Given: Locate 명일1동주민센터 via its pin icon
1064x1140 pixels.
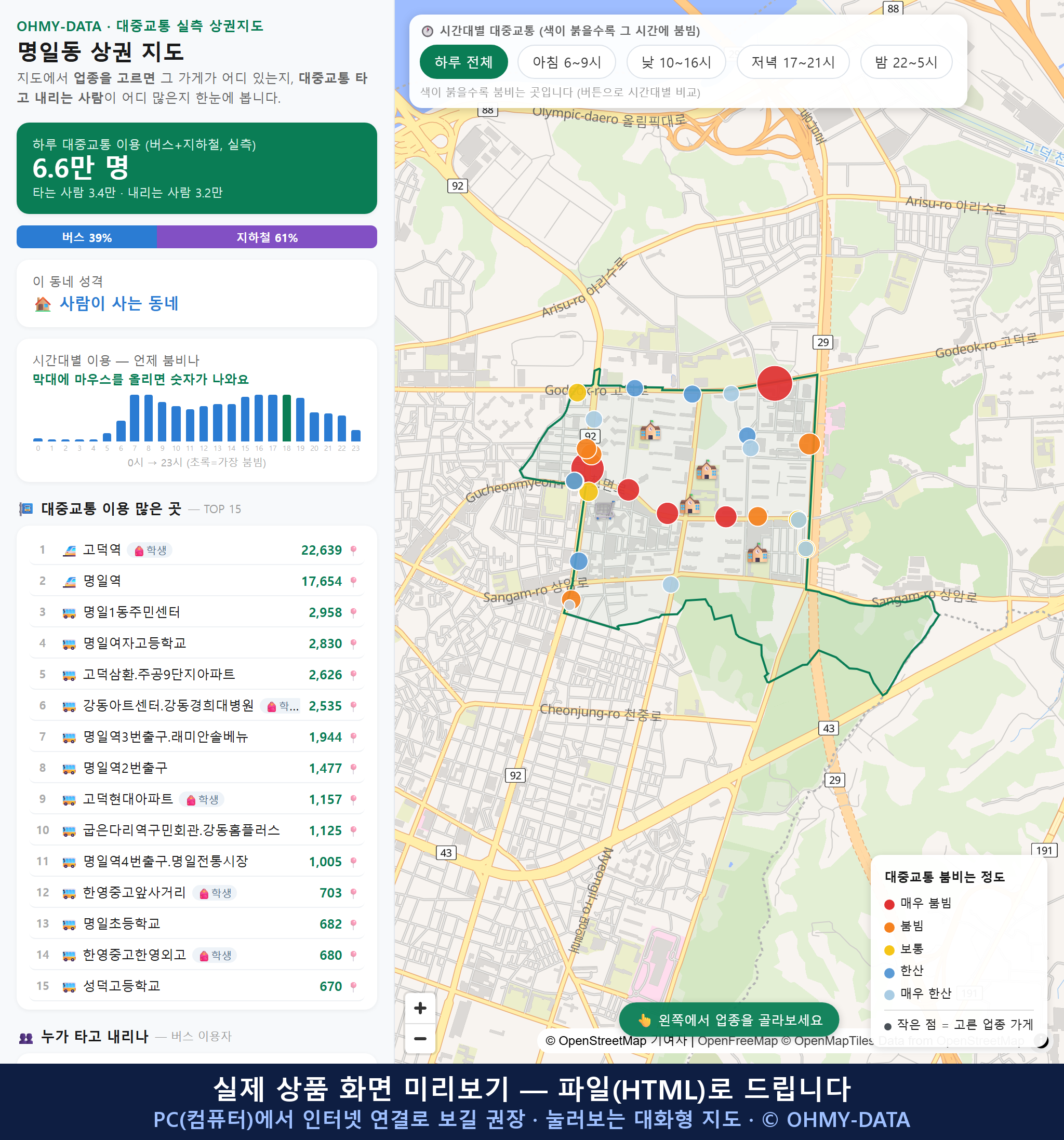Looking at the screenshot, I should click(353, 612).
